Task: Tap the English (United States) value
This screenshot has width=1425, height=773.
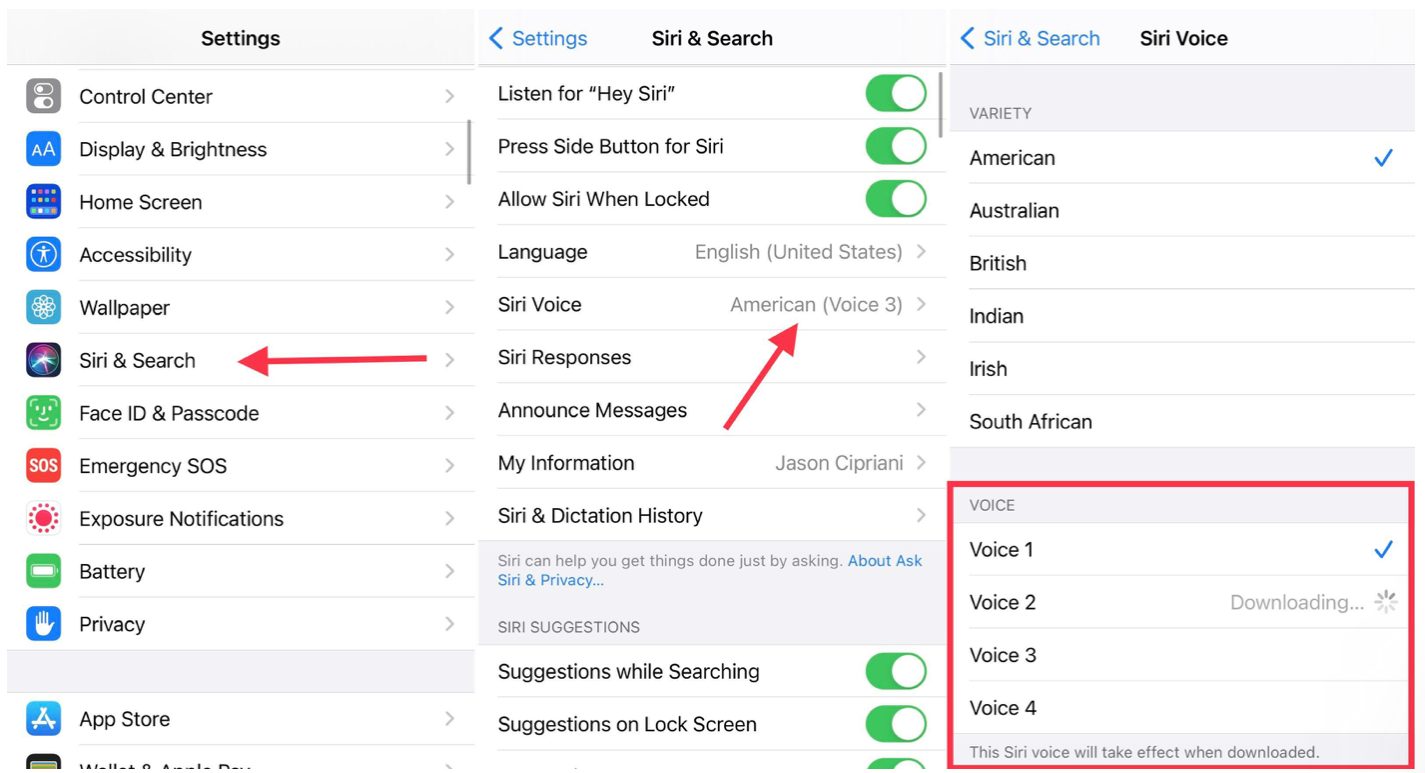Action: (798, 252)
